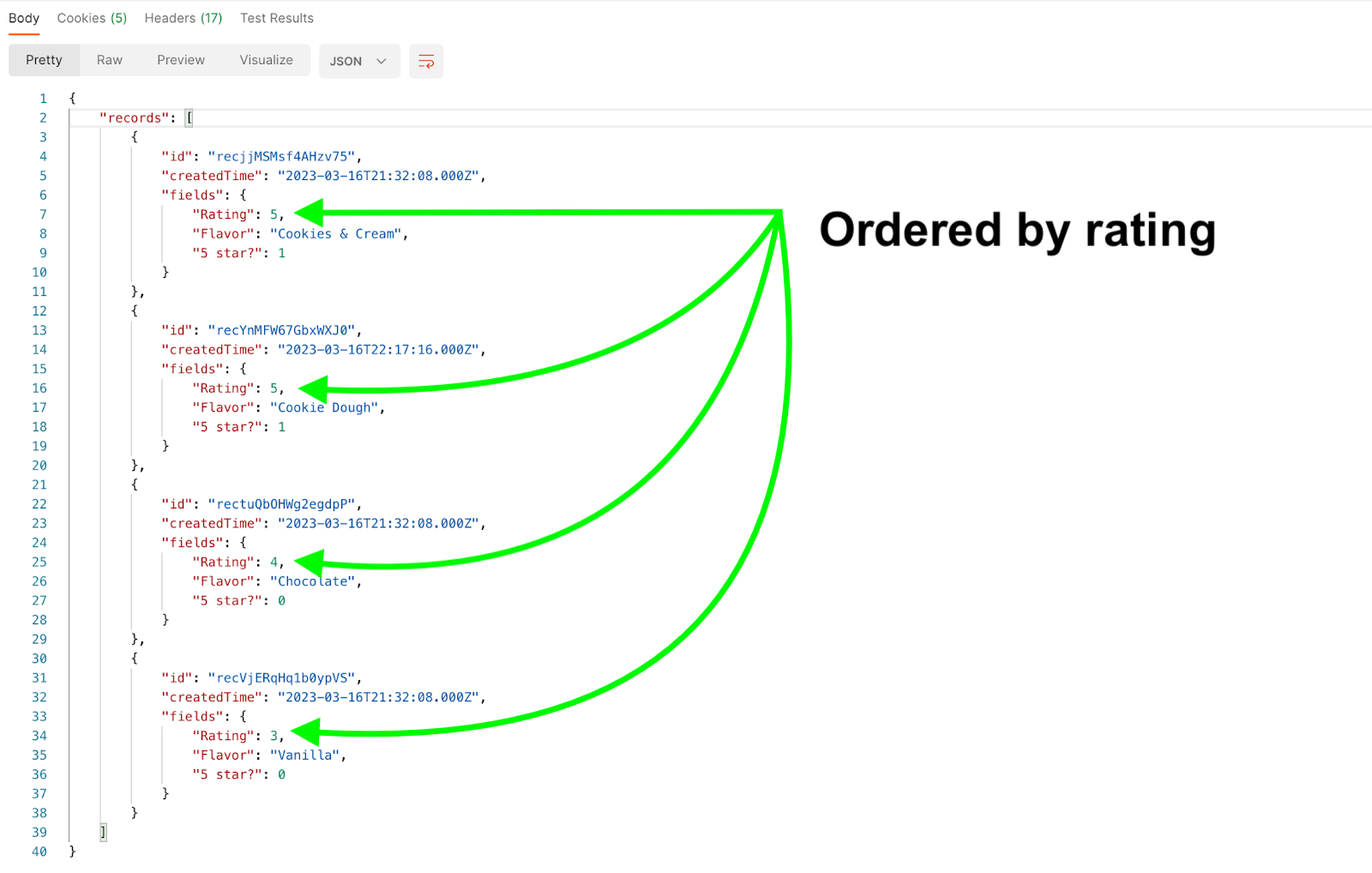Screen dimensions: 1372x873
Task: Click the "Chocolate" flavor value
Action: tap(313, 581)
